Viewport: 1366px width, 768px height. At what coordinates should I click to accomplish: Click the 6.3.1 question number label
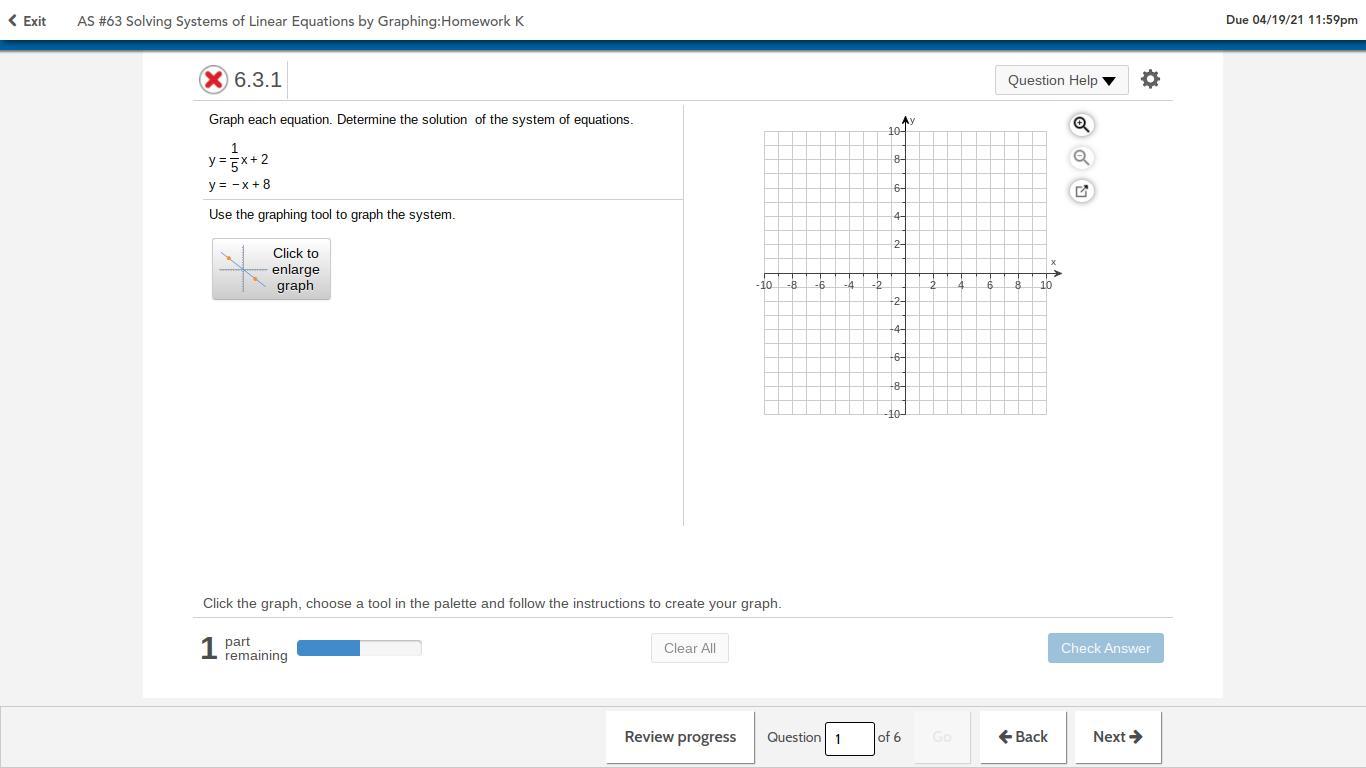(258, 80)
